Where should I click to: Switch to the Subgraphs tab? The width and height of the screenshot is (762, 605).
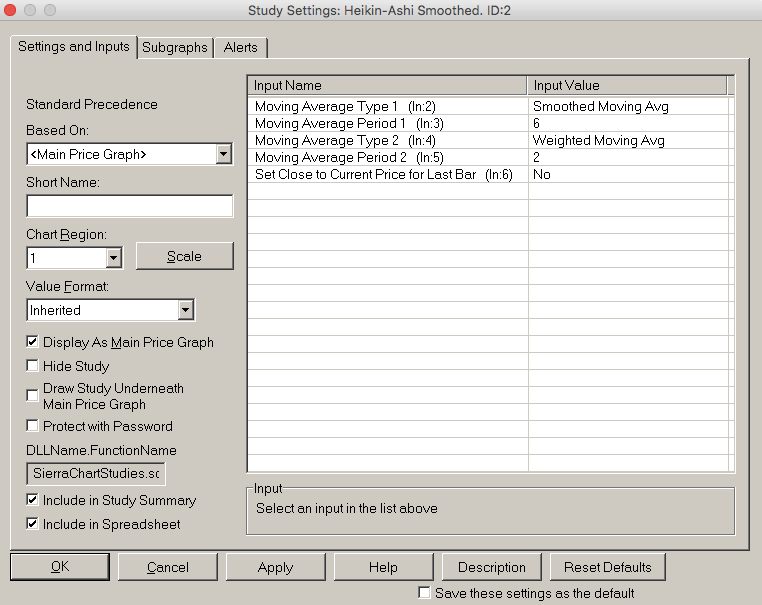pyautogui.click(x=175, y=47)
